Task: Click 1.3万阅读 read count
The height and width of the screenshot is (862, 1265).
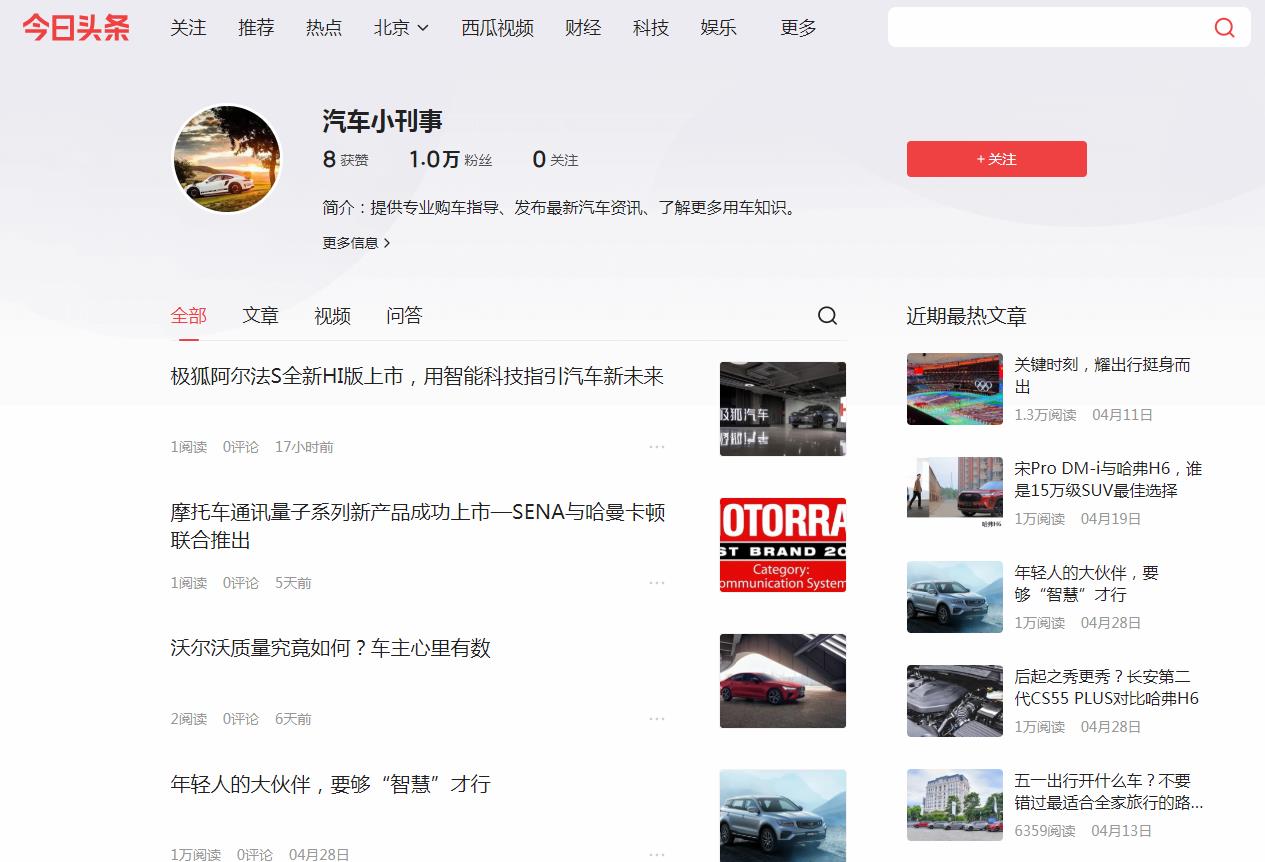Action: 1045,415
